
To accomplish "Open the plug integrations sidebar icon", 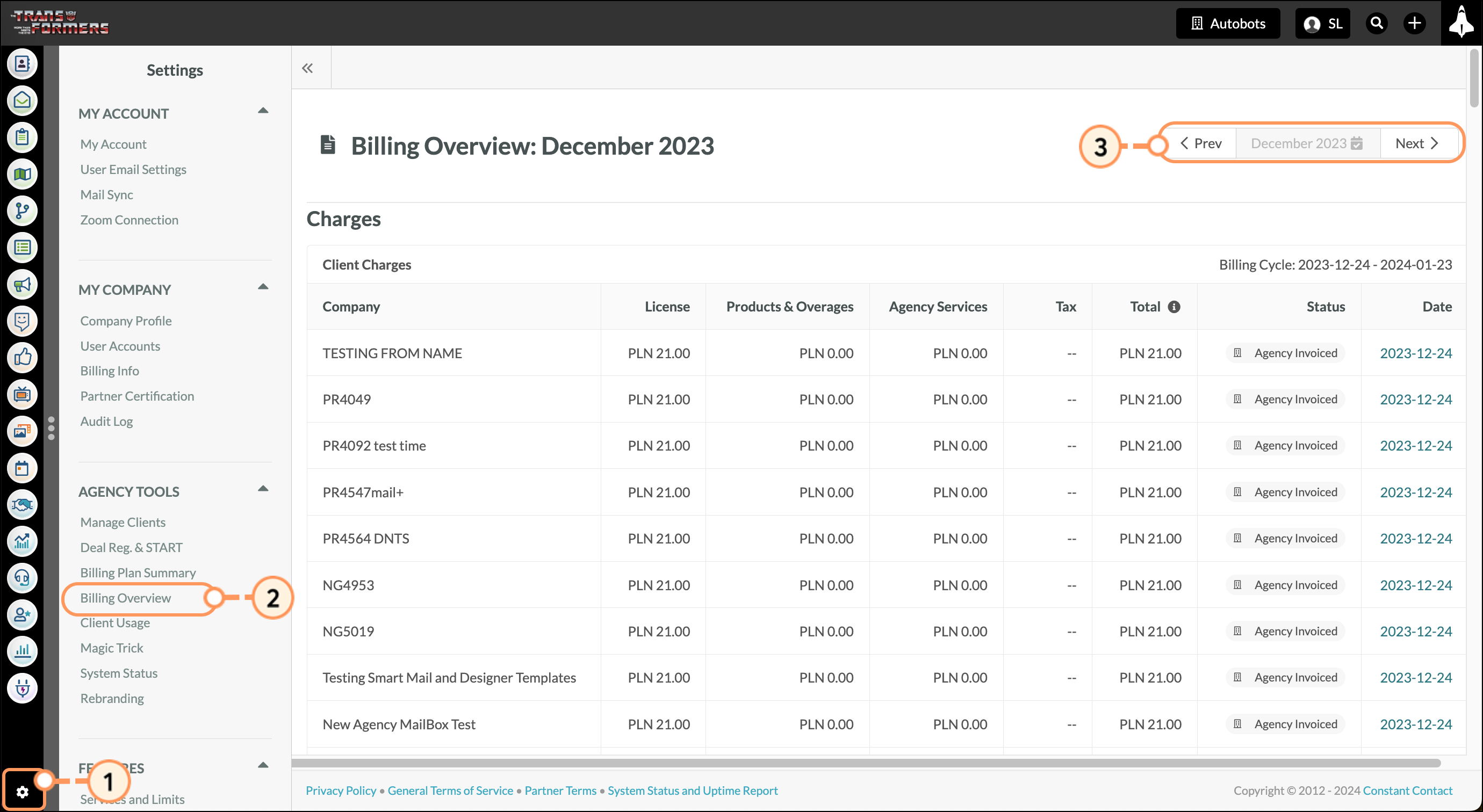I will (x=22, y=688).
